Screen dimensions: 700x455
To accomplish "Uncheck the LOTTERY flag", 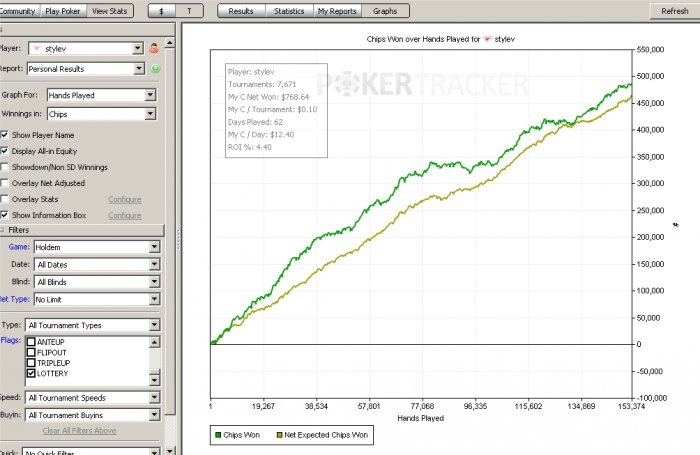I will click(x=31, y=373).
